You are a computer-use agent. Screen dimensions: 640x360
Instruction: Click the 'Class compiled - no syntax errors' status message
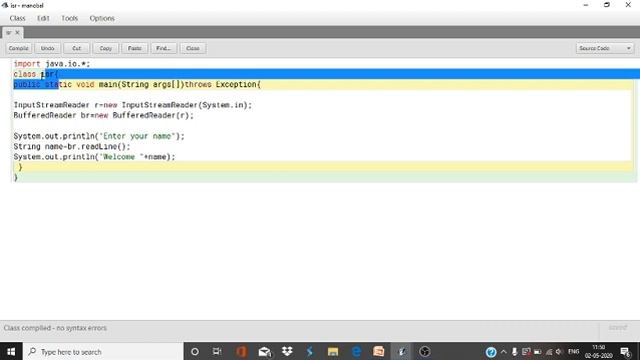tap(55, 328)
